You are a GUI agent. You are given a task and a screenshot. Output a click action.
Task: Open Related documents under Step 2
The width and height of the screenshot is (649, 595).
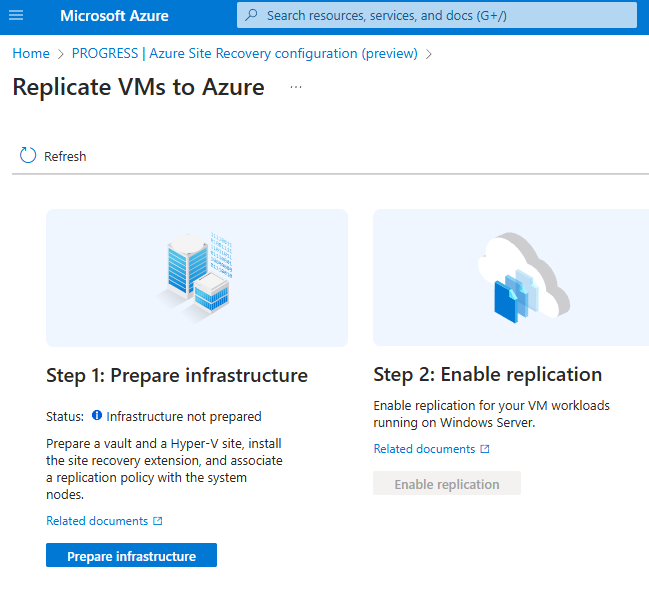point(424,449)
